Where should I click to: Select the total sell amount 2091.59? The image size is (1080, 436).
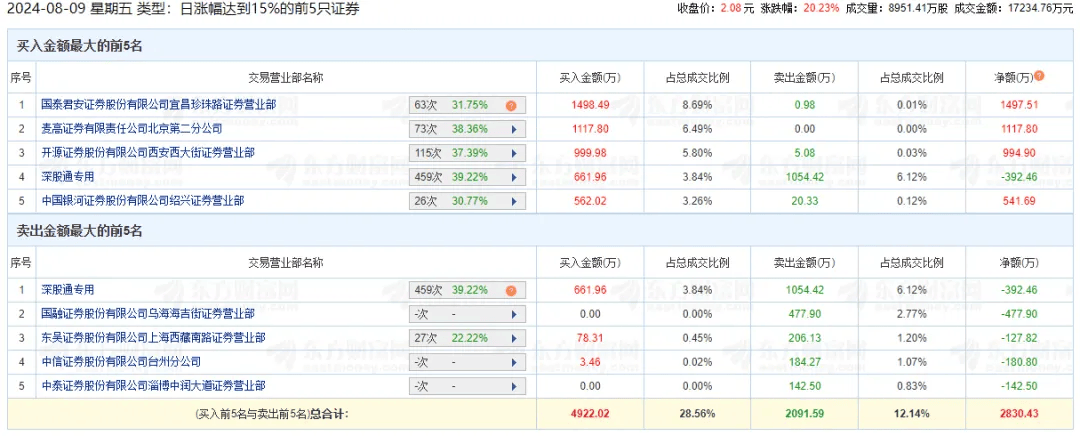pyautogui.click(x=804, y=413)
